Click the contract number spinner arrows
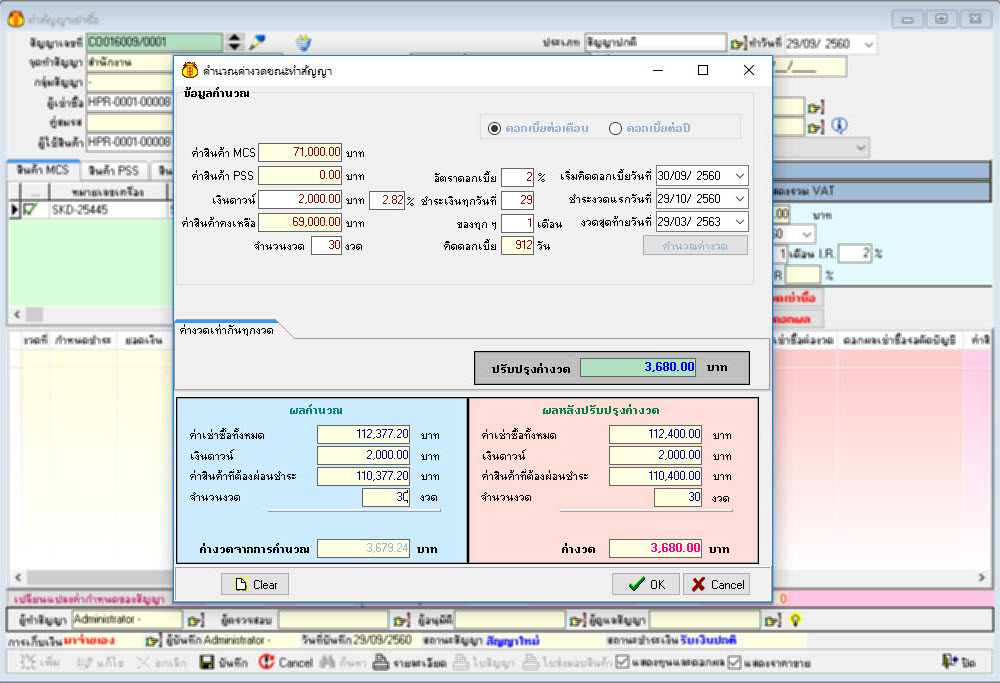Viewport: 1000px width, 683px height. pos(235,42)
